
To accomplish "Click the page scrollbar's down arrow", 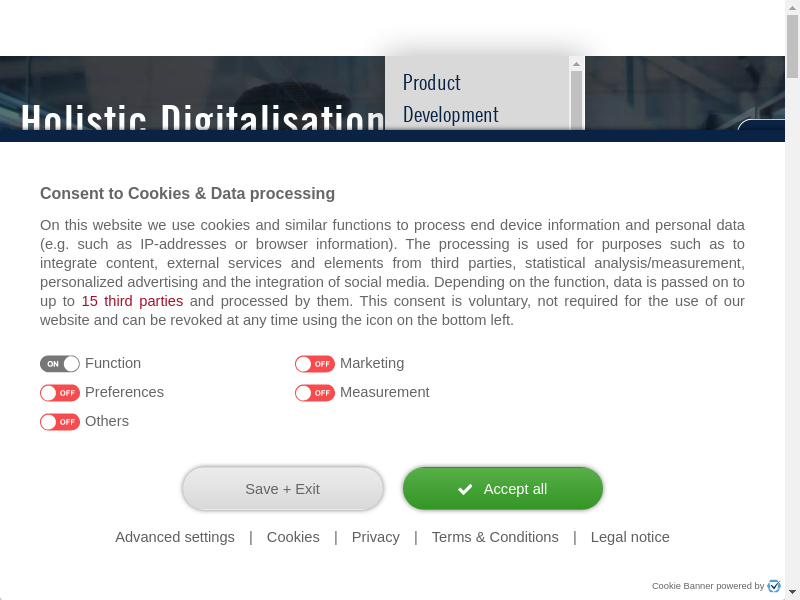I will 792,592.
